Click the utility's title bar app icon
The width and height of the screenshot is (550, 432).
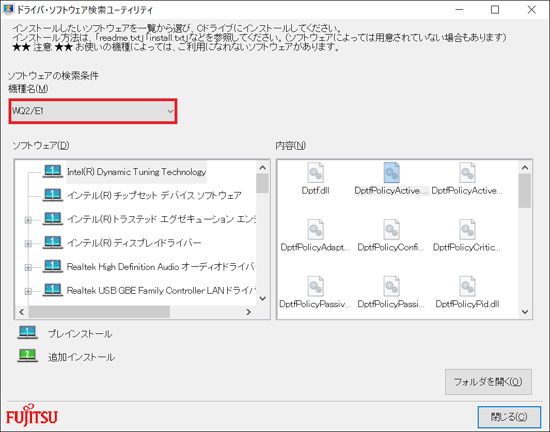coord(8,9)
